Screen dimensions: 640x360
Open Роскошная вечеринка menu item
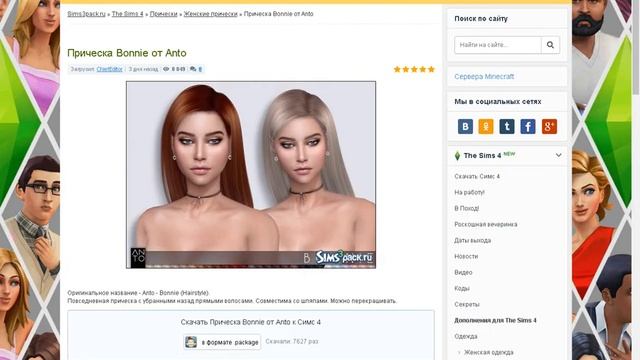(x=486, y=224)
